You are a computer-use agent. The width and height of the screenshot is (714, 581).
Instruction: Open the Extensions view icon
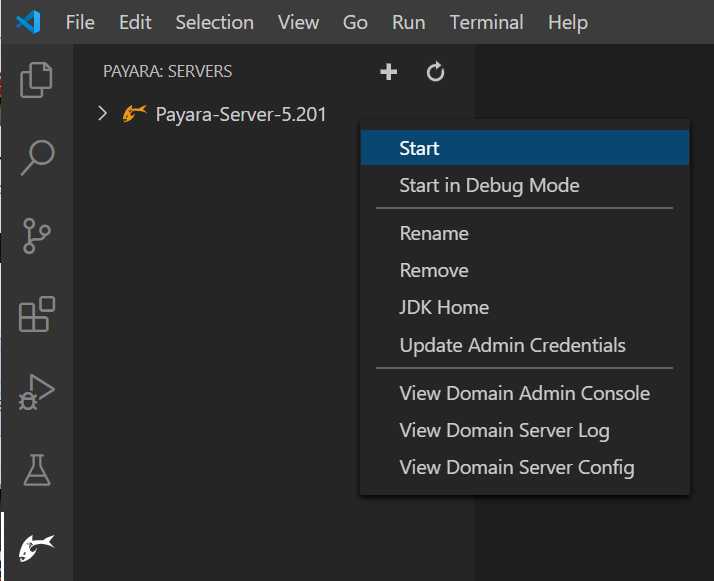click(x=37, y=314)
